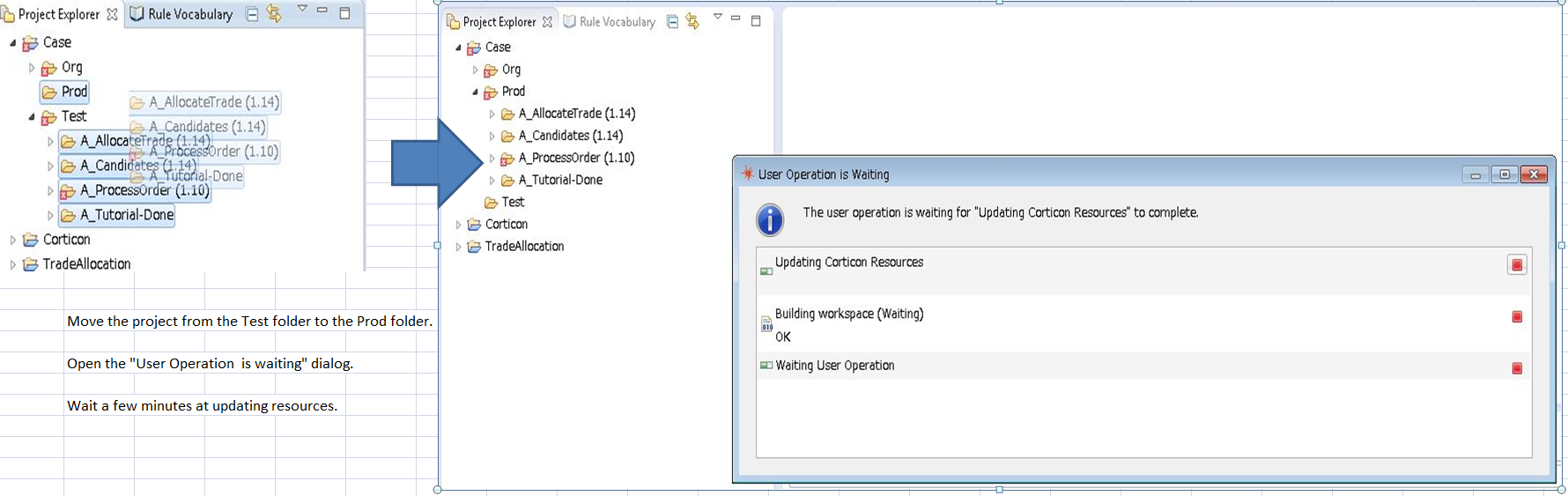Viewport: 1568px width, 496px height.
Task: Maximize the User Operation is Waiting dialog
Action: coord(1505,174)
